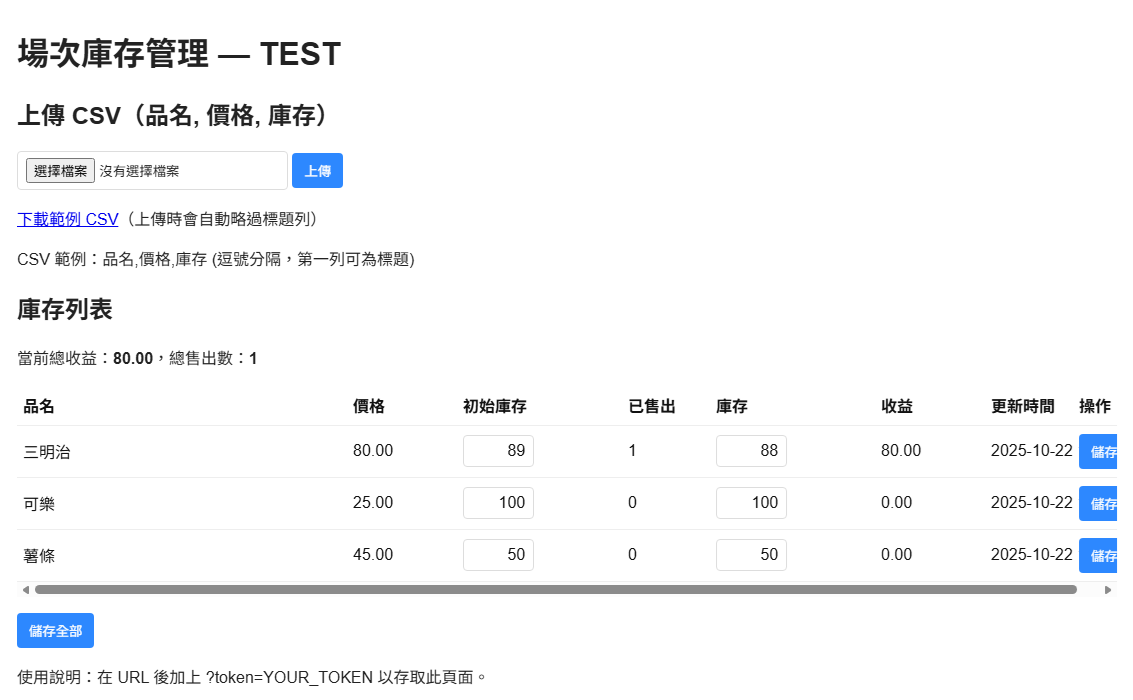The width and height of the screenshot is (1133, 700).
Task: Save the 三明治 row with 儲存 button
Action: point(1100,452)
